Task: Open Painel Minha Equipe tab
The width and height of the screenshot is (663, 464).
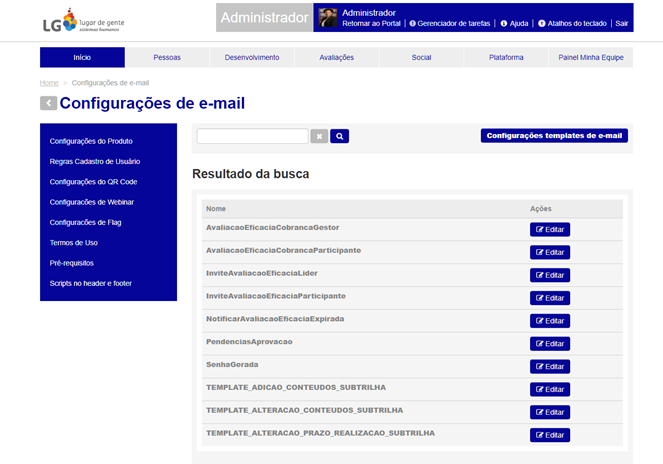Action: (590, 58)
